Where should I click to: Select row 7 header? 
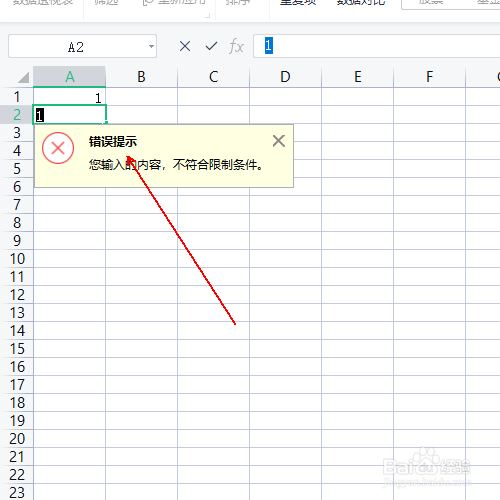click(x=17, y=205)
